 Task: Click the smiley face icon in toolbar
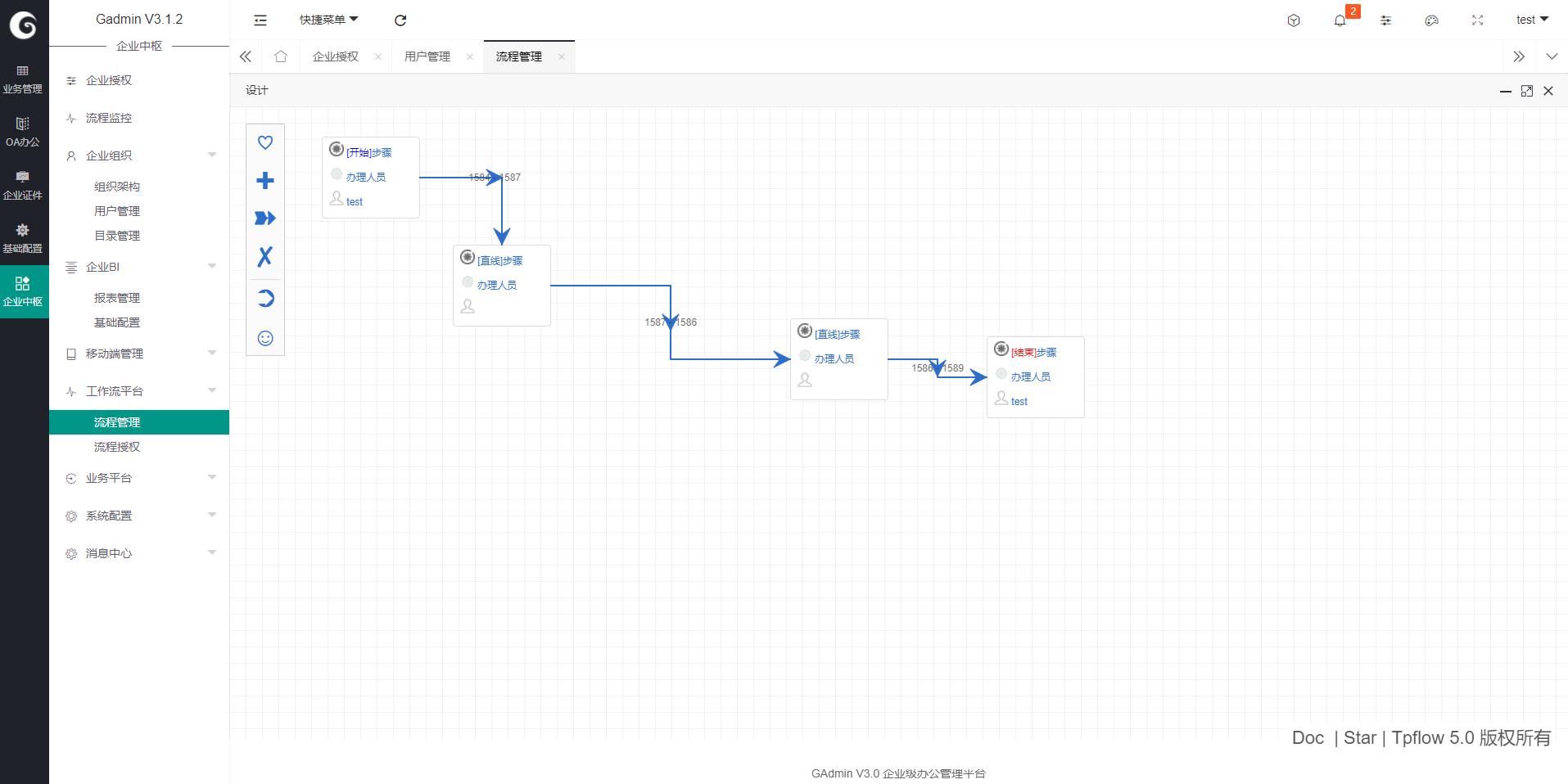click(265, 338)
